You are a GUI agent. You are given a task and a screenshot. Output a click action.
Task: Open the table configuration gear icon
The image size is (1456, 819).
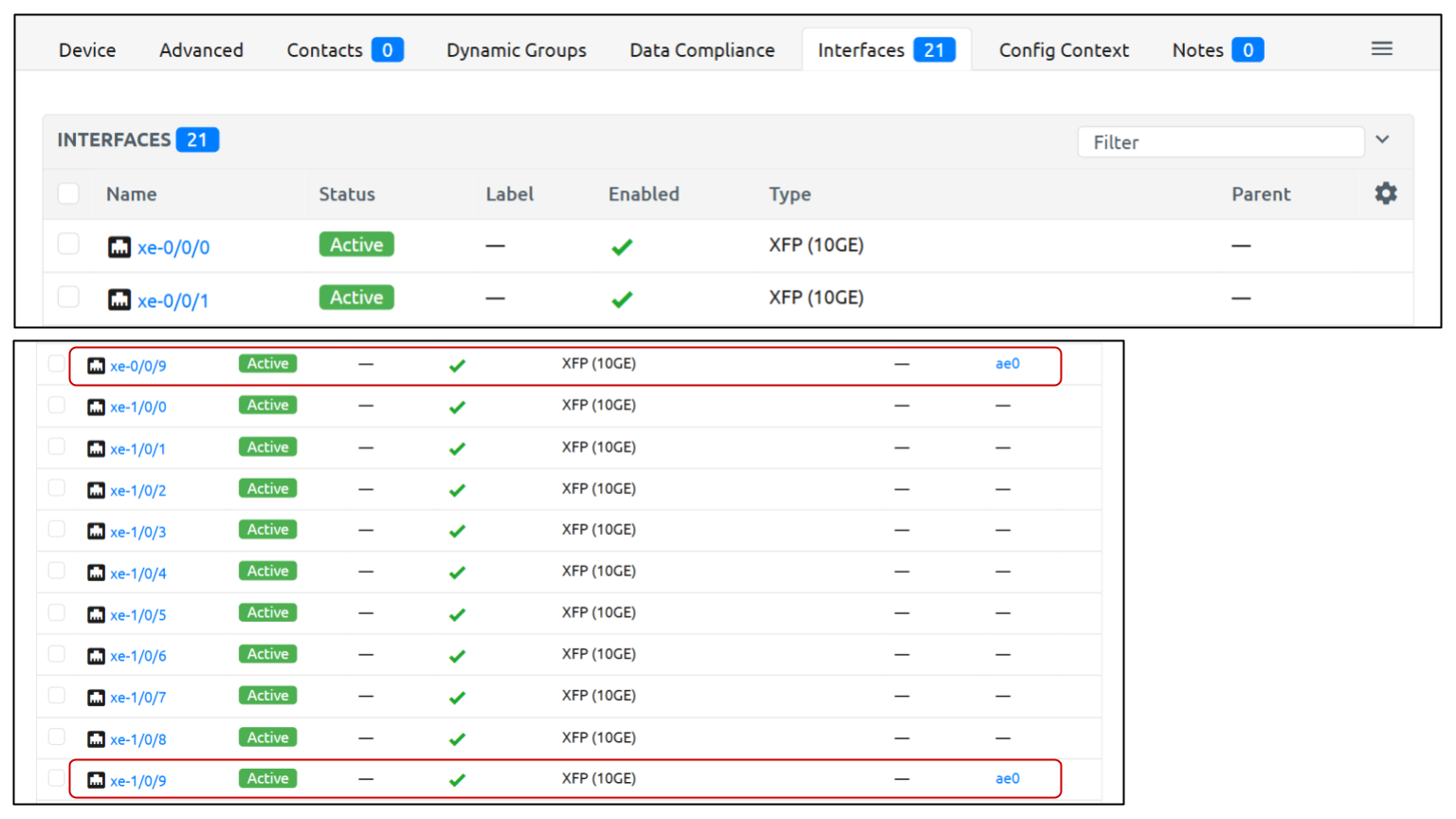1385,193
